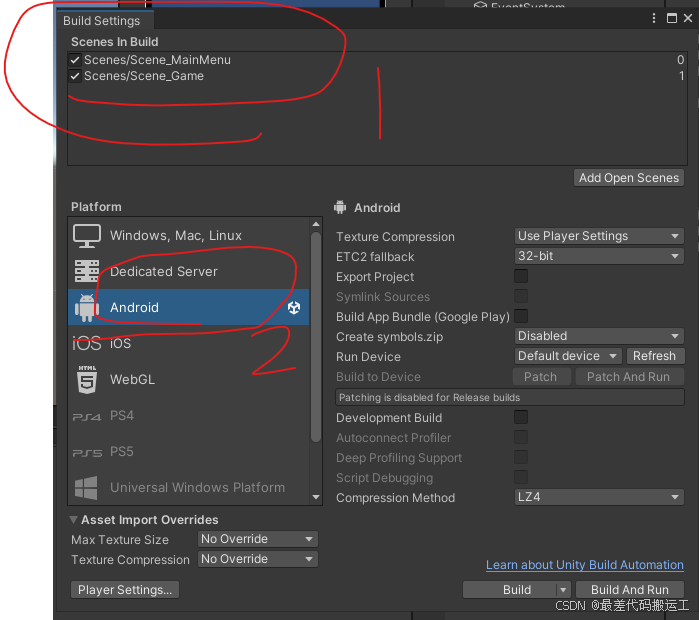Image resolution: width=699 pixels, height=620 pixels.
Task: Collapse the Asset Import Overrides section
Action: click(x=74, y=520)
